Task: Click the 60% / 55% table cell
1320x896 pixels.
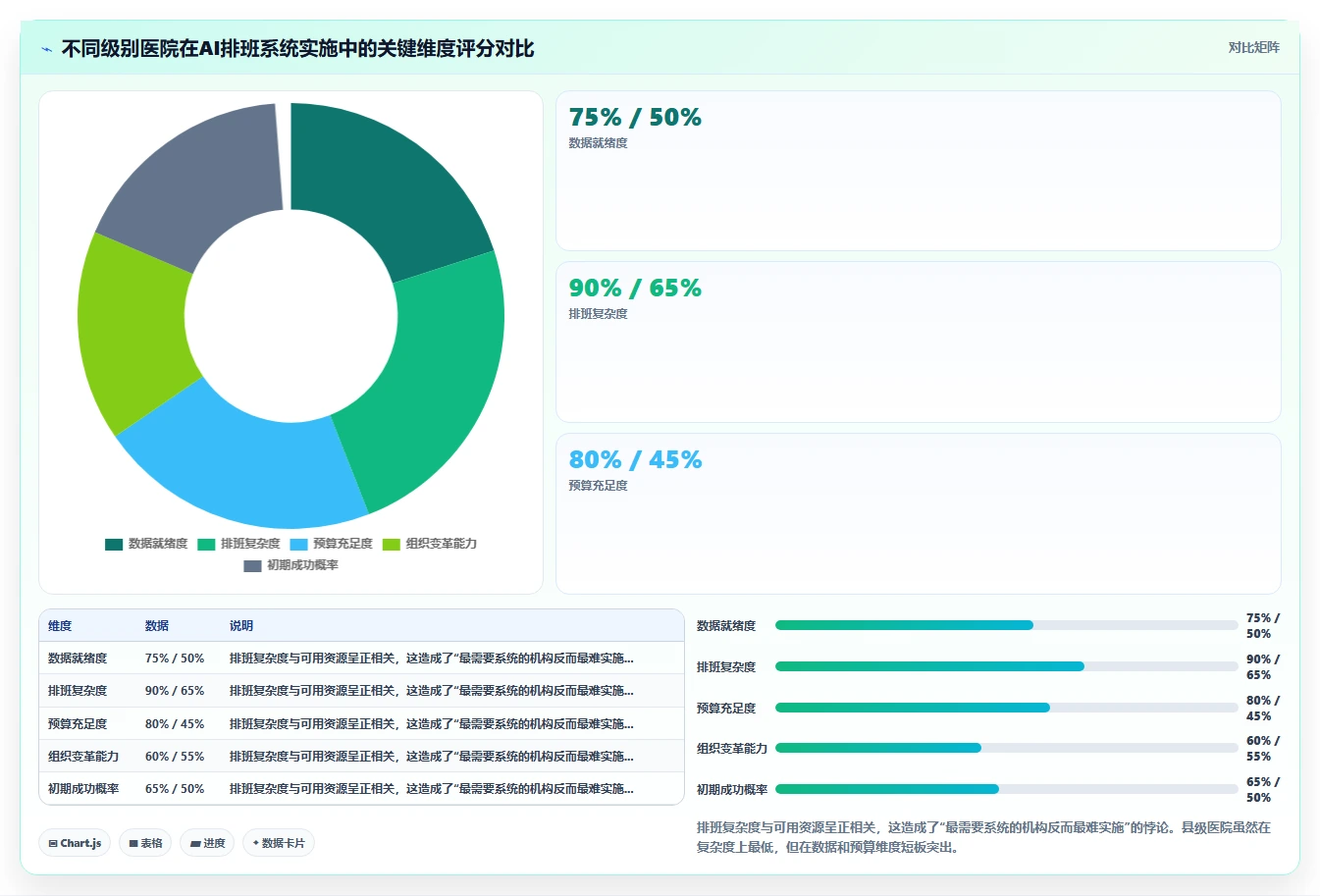Action: pyautogui.click(x=175, y=757)
